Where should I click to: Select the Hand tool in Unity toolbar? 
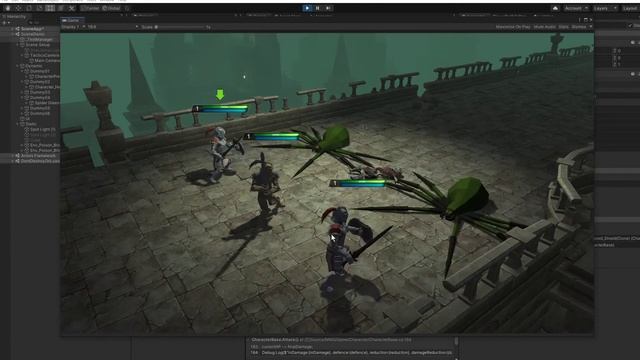[x=8, y=8]
